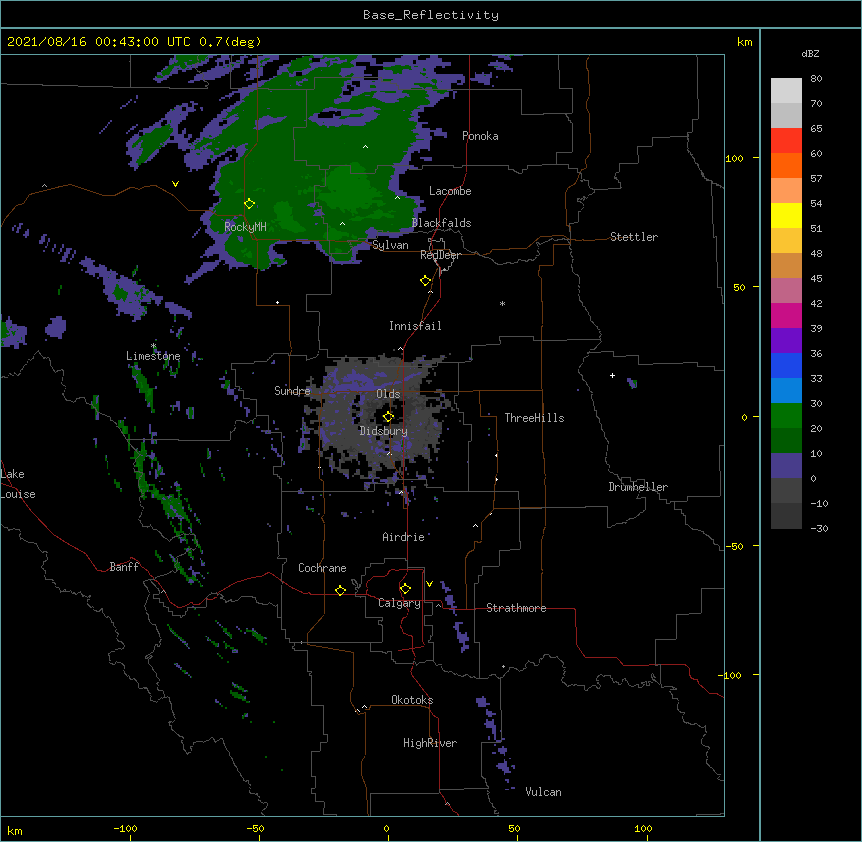Click the white plus marker north of Drumheller
The height and width of the screenshot is (842, 862).
point(612,375)
